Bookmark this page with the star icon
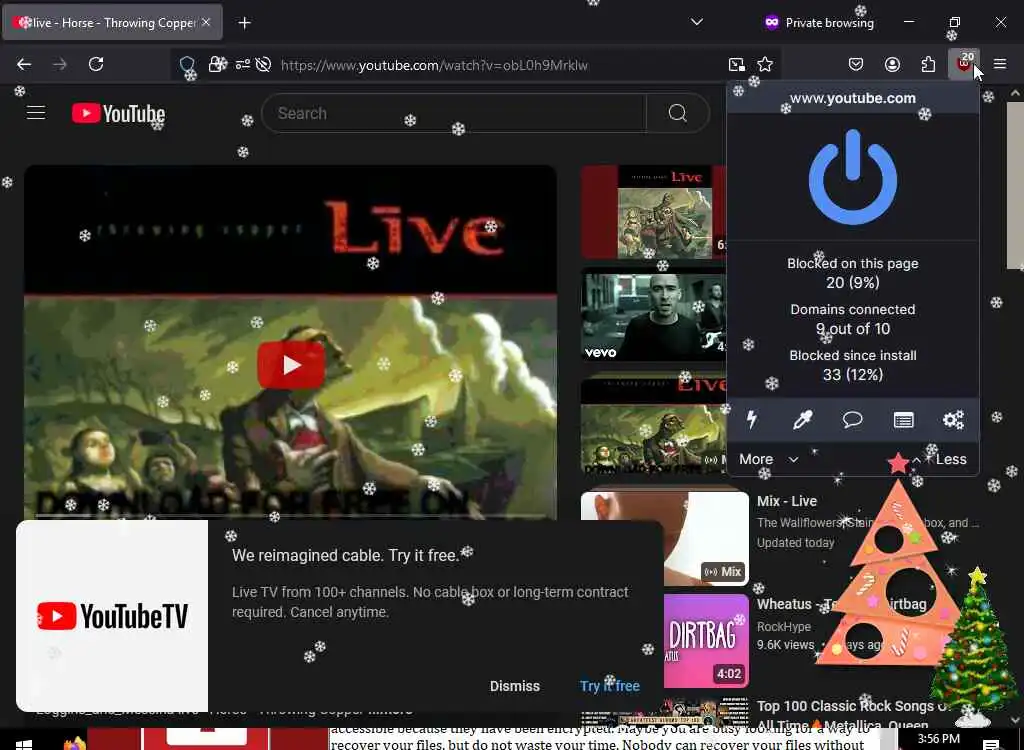 click(765, 64)
